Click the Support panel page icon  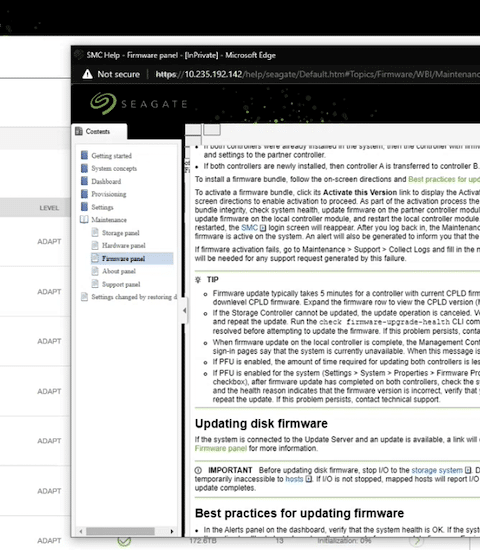[95, 284]
